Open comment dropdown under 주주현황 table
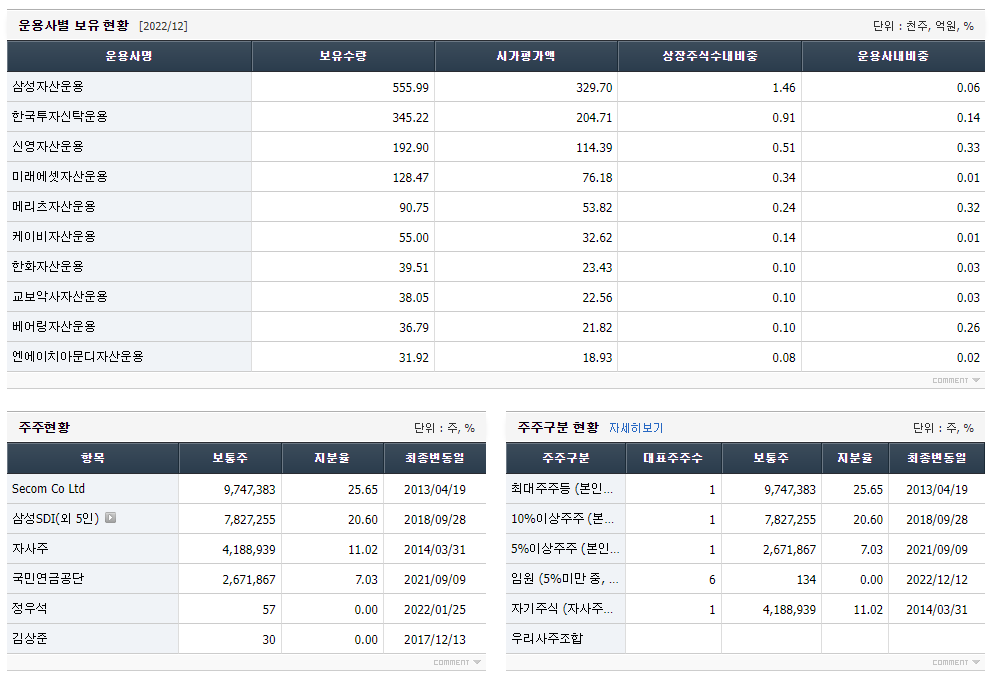The height and width of the screenshot is (677, 992). tap(457, 662)
